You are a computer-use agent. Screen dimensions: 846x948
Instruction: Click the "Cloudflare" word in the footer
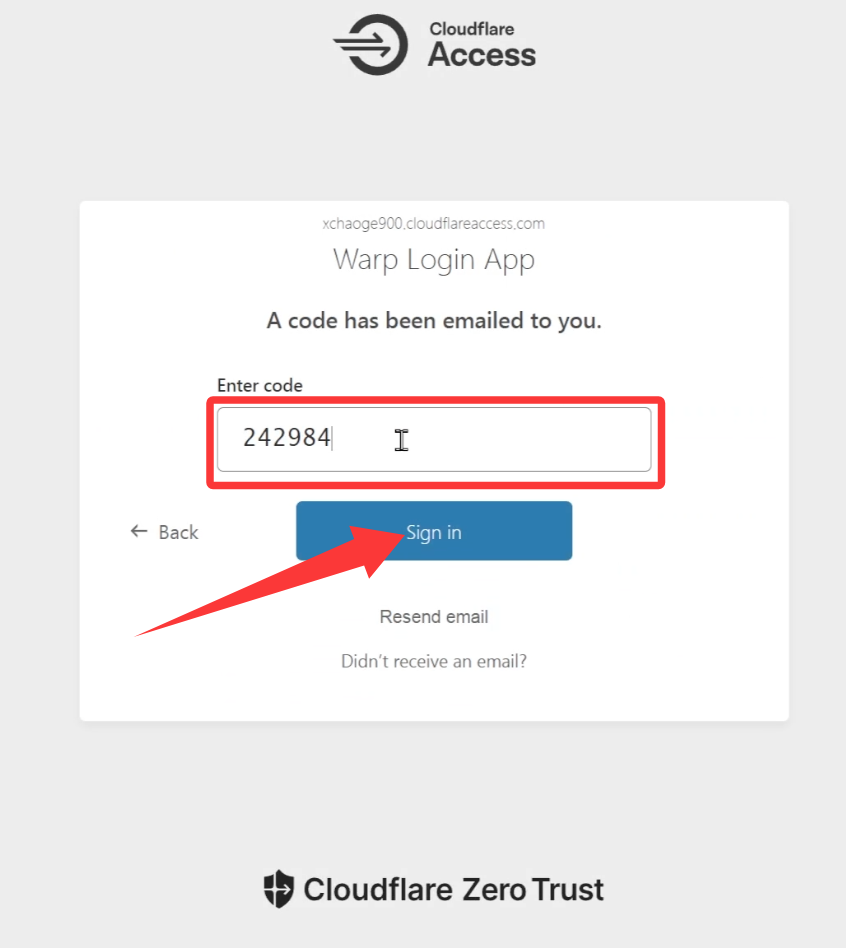pyautogui.click(x=377, y=889)
